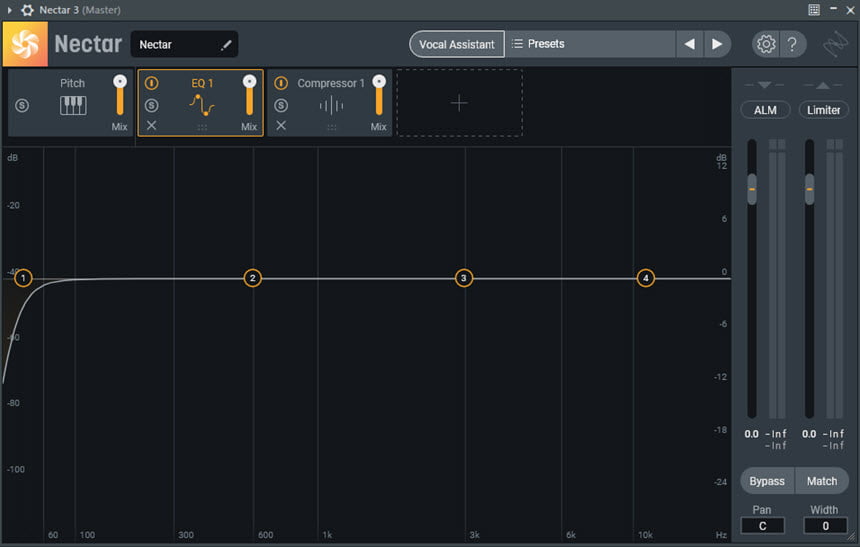Viewport: 860px width, 547px height.
Task: Enable ALM auto level mode
Action: pyautogui.click(x=765, y=110)
